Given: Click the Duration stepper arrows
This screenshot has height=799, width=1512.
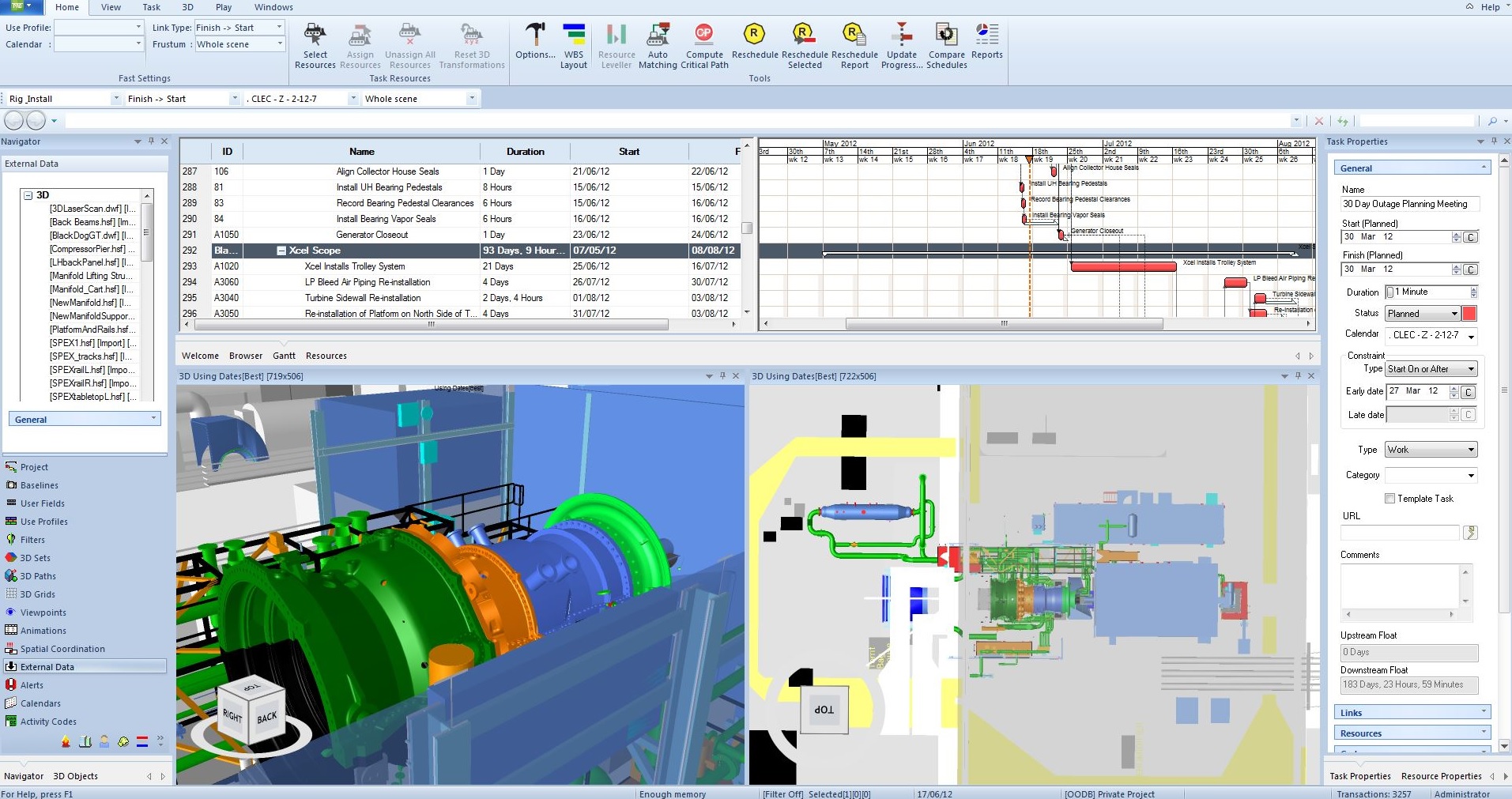Looking at the screenshot, I should 1473,292.
